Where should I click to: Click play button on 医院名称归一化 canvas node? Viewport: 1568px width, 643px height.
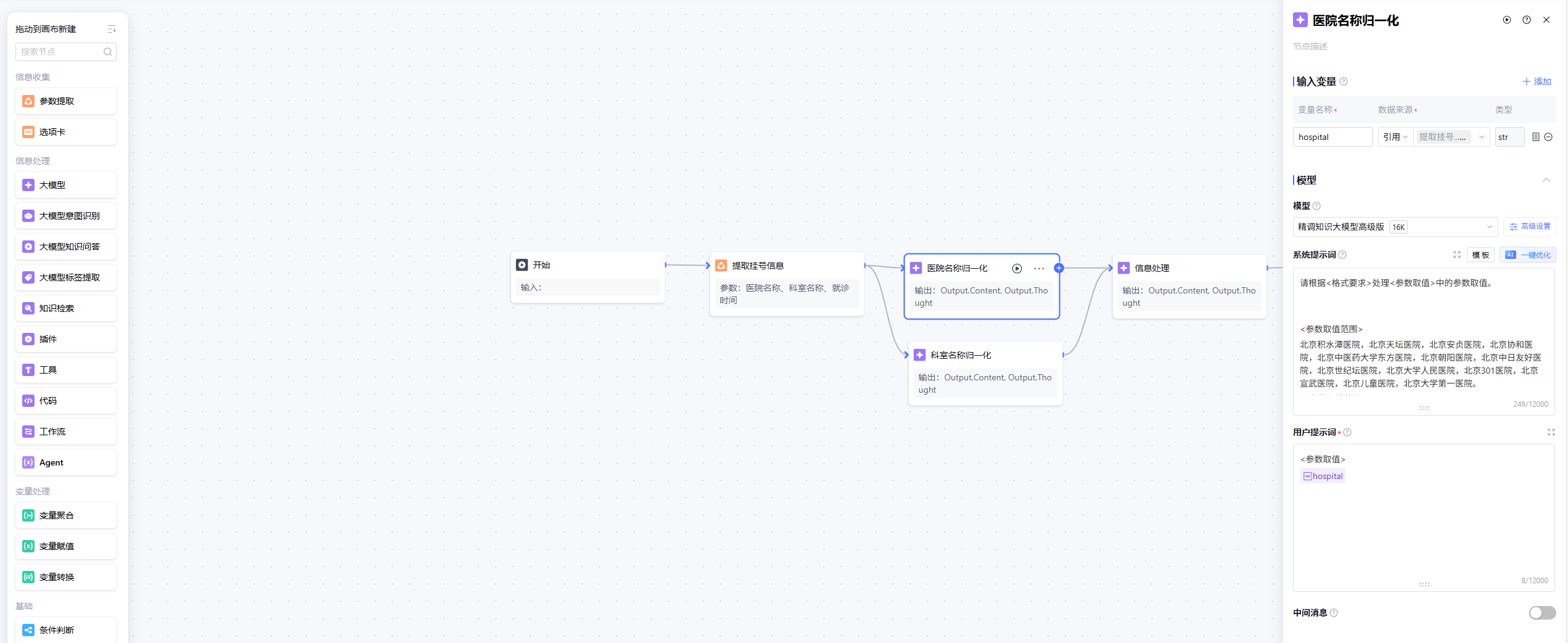pos(1017,268)
